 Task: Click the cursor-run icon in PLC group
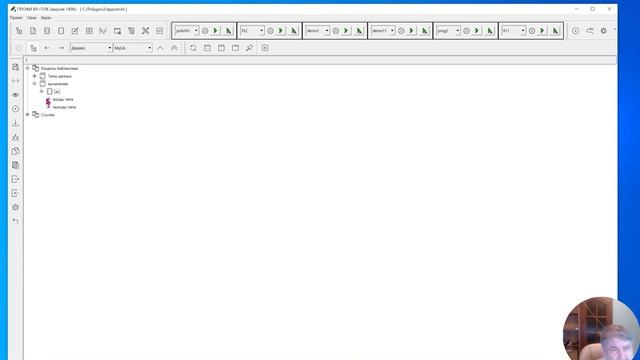[x=294, y=31]
